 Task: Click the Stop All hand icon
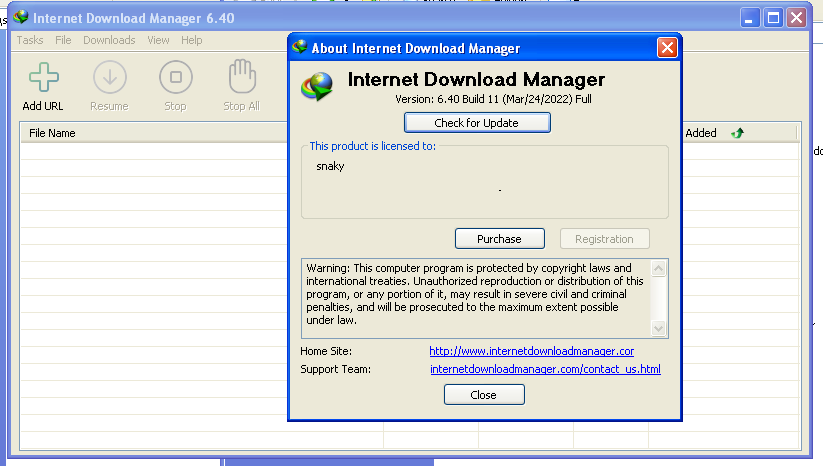point(242,76)
